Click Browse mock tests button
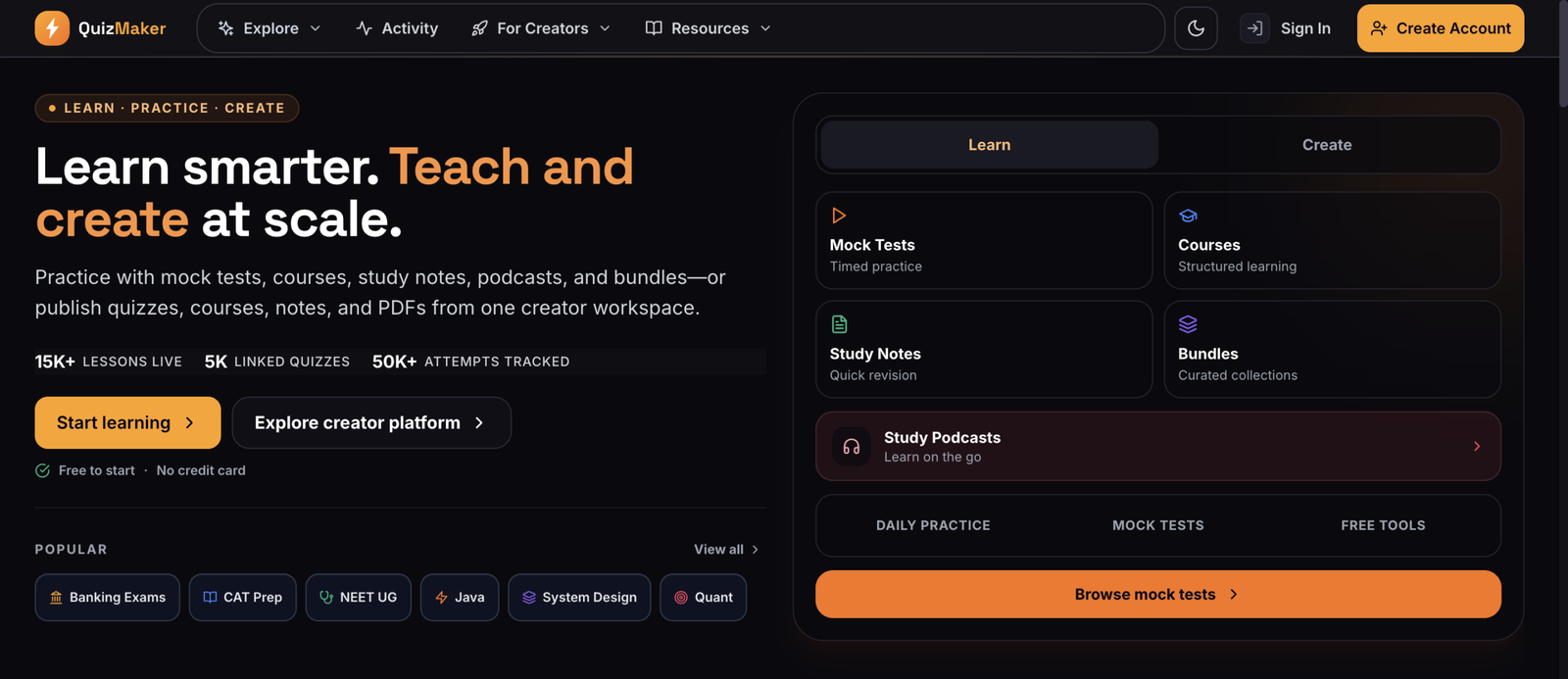This screenshot has height=679, width=1568. [1158, 595]
